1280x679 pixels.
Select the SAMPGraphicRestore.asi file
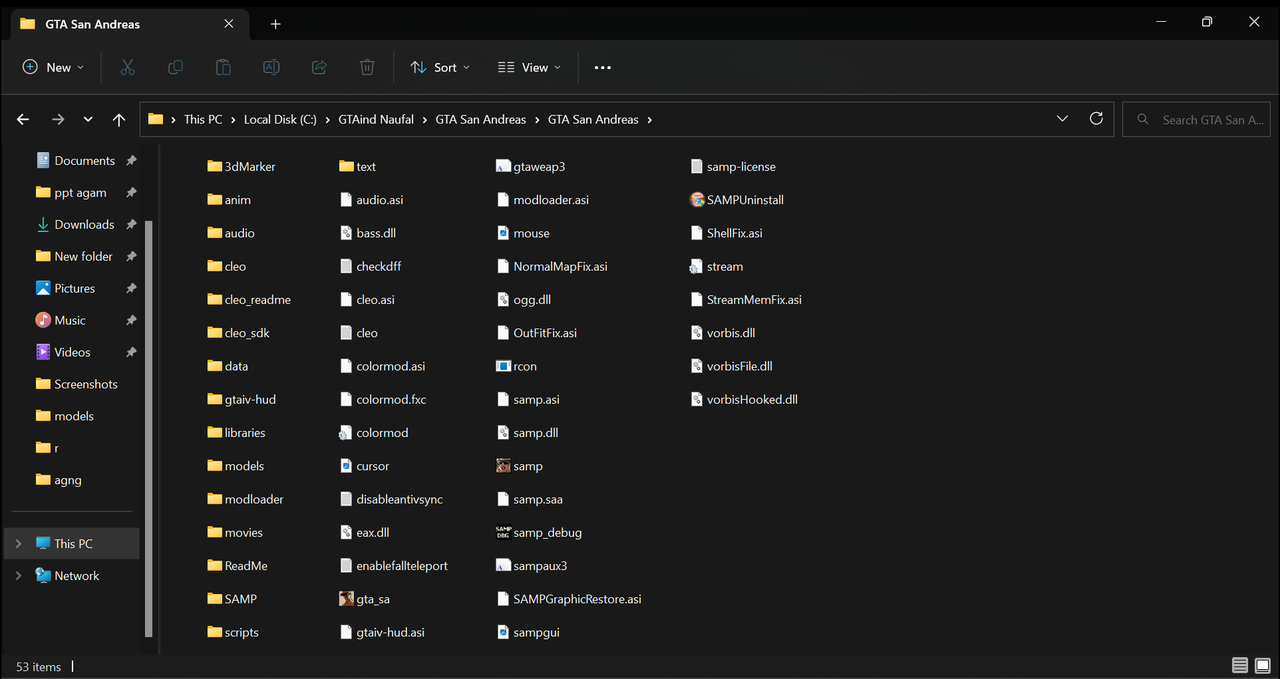pyautogui.click(x=569, y=599)
